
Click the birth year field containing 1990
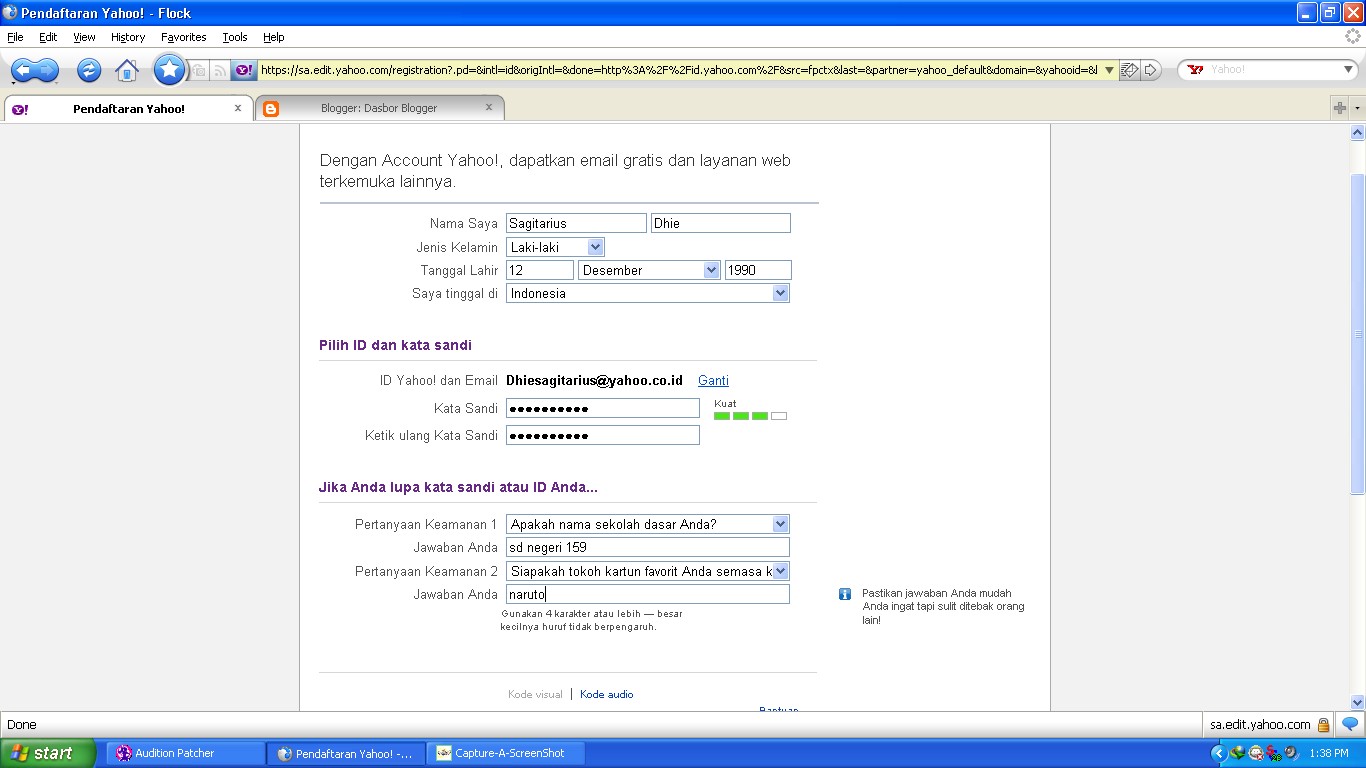click(758, 270)
